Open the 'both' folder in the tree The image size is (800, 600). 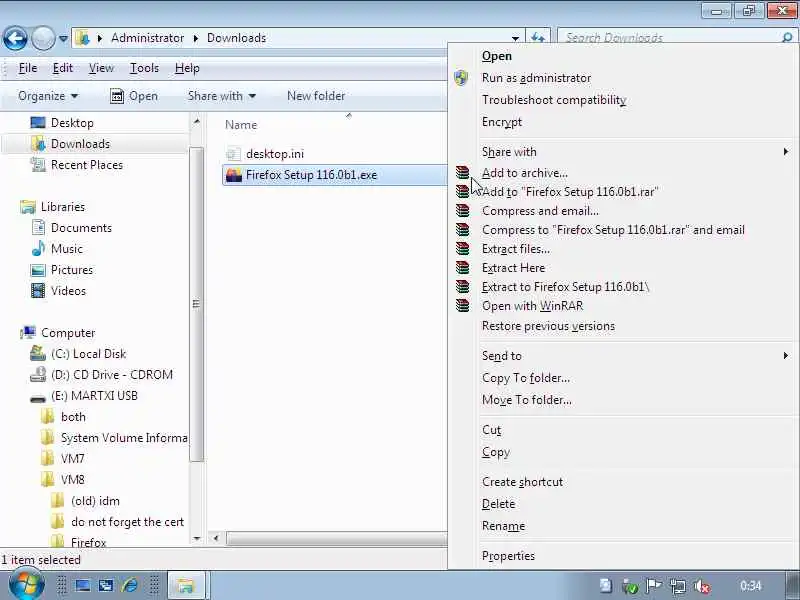tap(73, 417)
